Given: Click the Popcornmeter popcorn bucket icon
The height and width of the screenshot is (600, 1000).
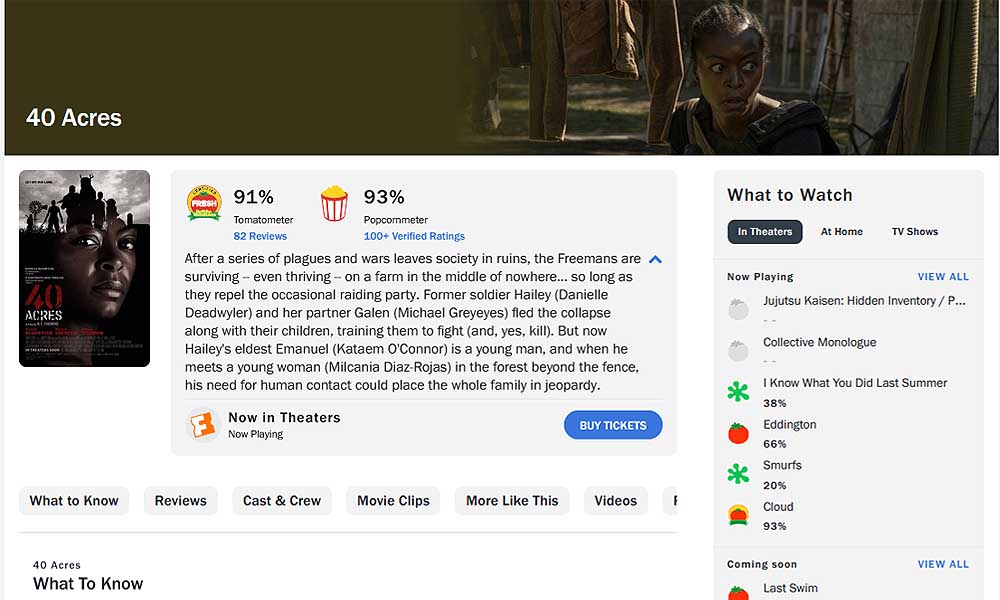Looking at the screenshot, I should pos(334,204).
